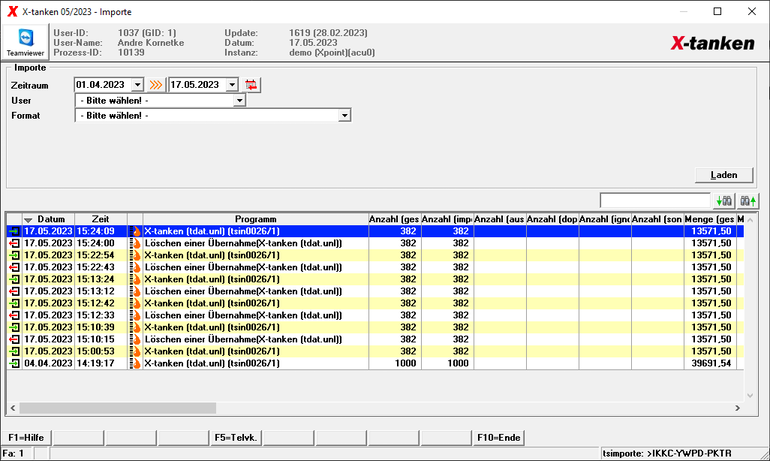
Task: Click the Programm cell of row 15:12:42
Action: pyautogui.click(x=255, y=303)
